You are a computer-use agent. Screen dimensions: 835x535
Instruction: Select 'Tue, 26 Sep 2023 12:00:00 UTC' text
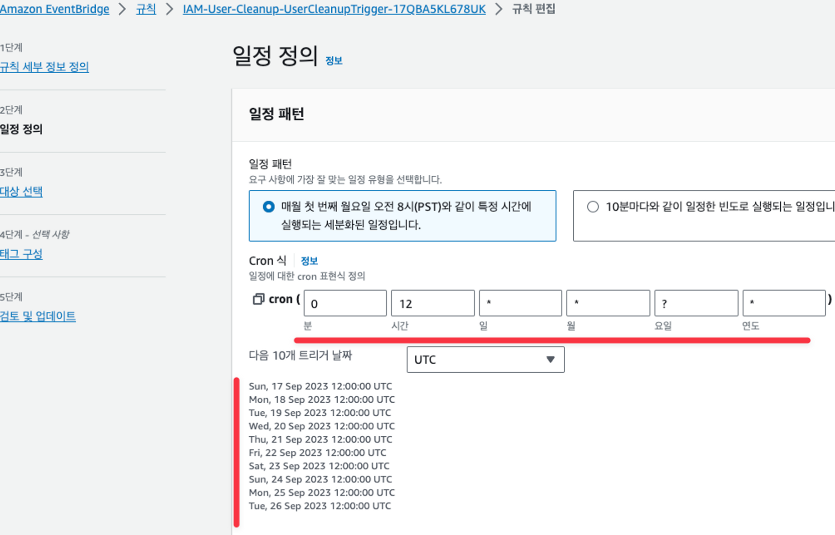[x=320, y=506]
